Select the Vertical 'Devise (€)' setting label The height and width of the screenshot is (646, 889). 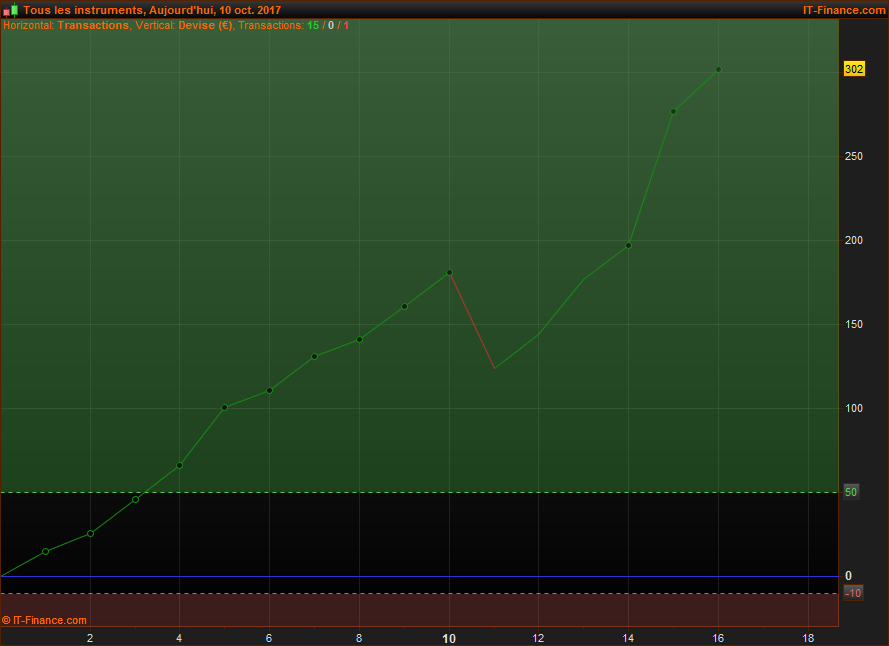click(x=205, y=26)
